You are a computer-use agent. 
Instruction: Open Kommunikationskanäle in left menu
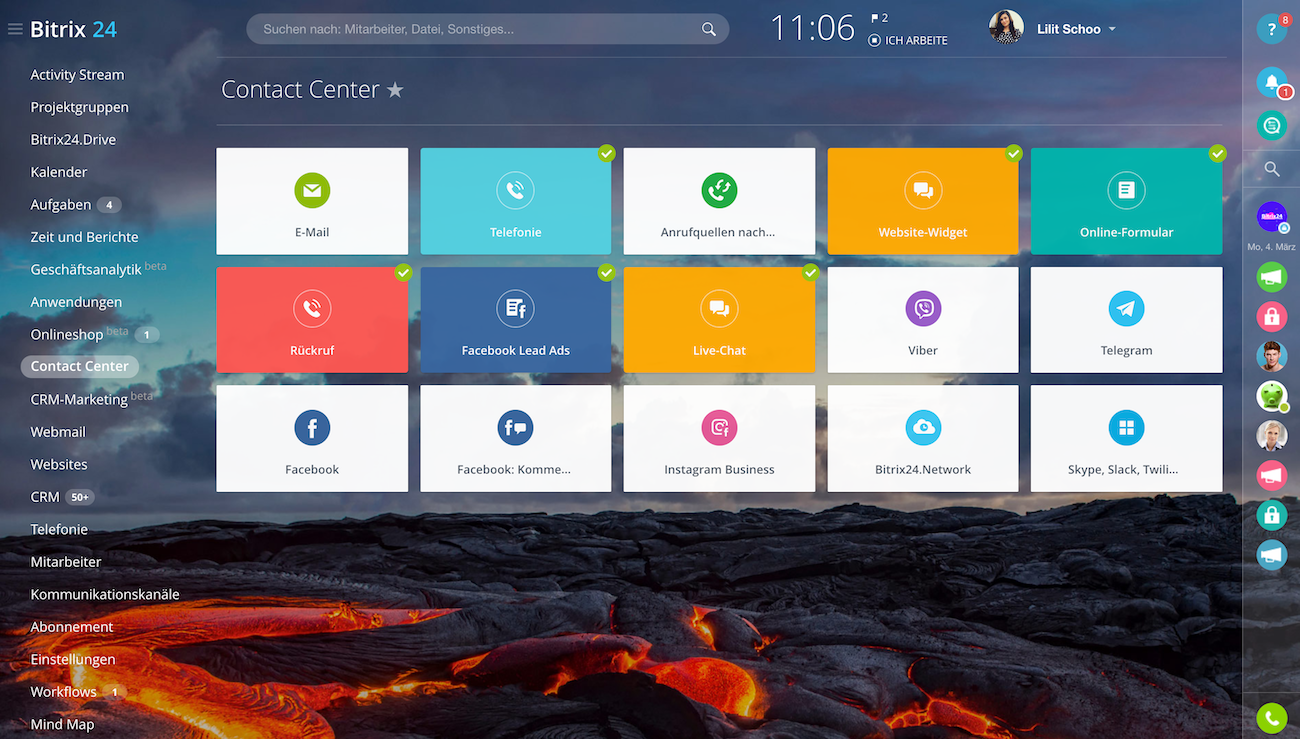pos(105,594)
